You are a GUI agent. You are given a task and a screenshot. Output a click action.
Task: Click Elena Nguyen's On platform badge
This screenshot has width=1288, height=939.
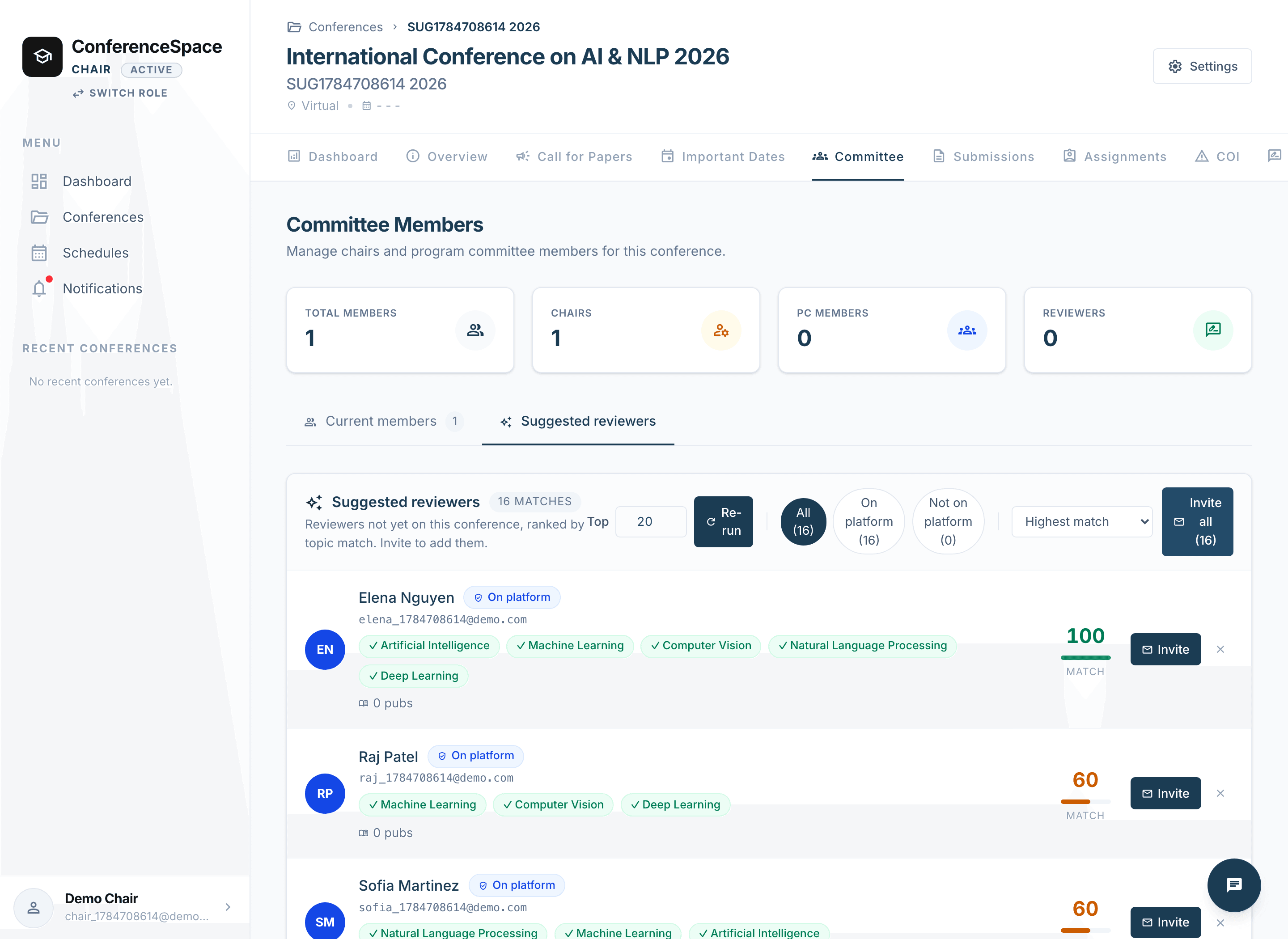click(512, 597)
